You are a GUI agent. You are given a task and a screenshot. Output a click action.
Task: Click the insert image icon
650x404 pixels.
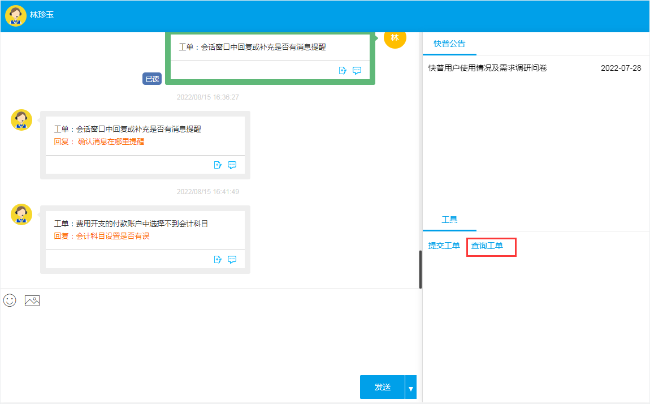tap(32, 300)
